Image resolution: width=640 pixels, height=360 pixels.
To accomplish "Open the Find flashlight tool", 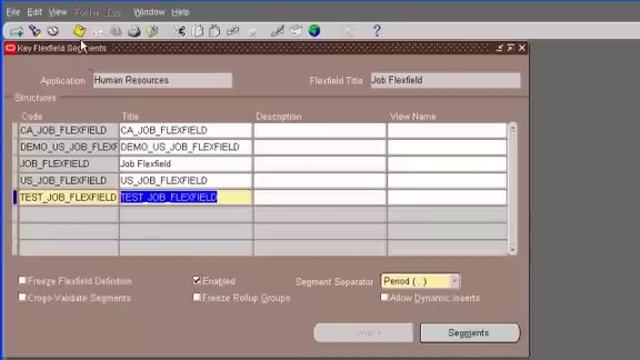I will point(35,31).
